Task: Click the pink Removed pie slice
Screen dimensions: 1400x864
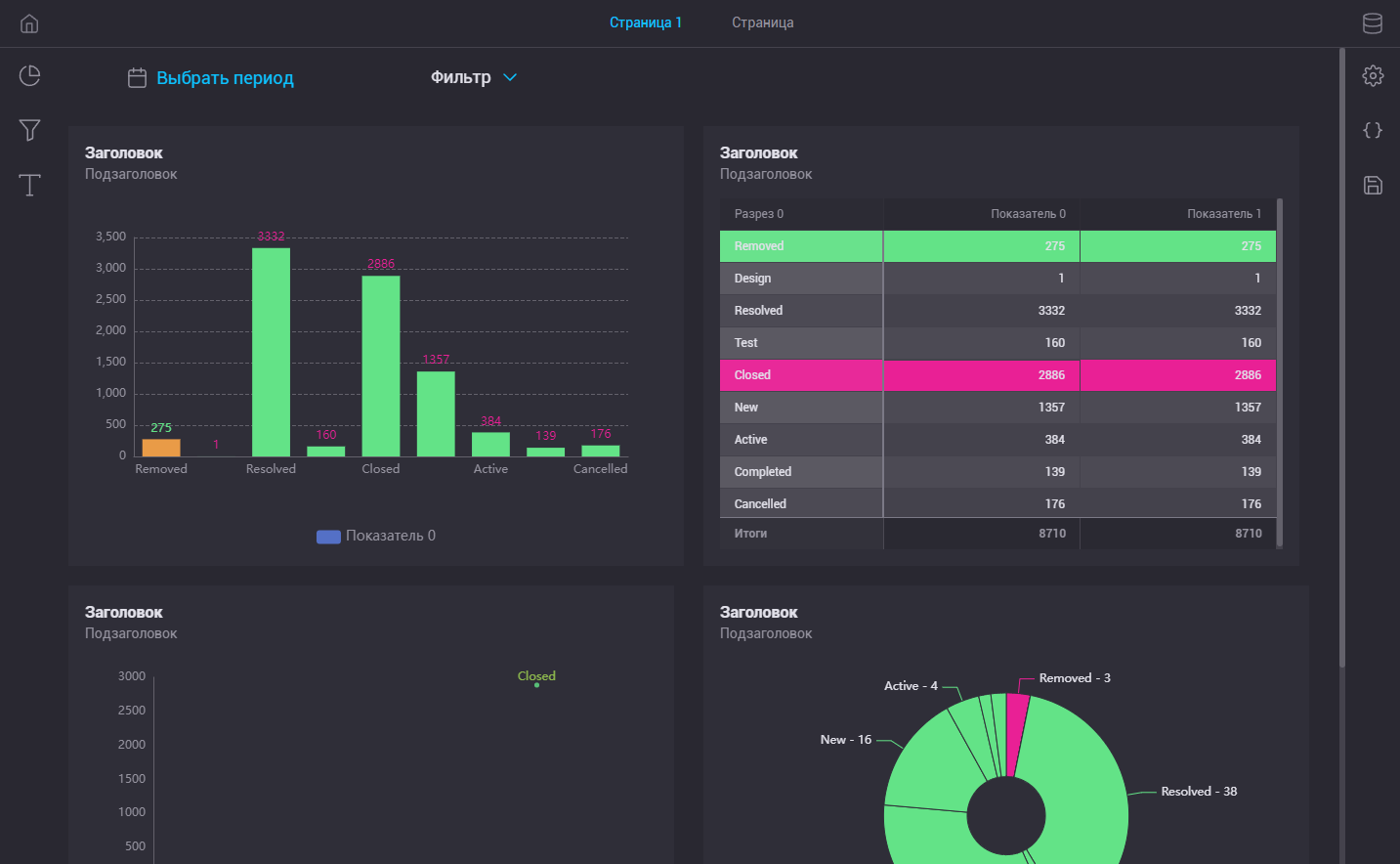Action: point(1015,735)
